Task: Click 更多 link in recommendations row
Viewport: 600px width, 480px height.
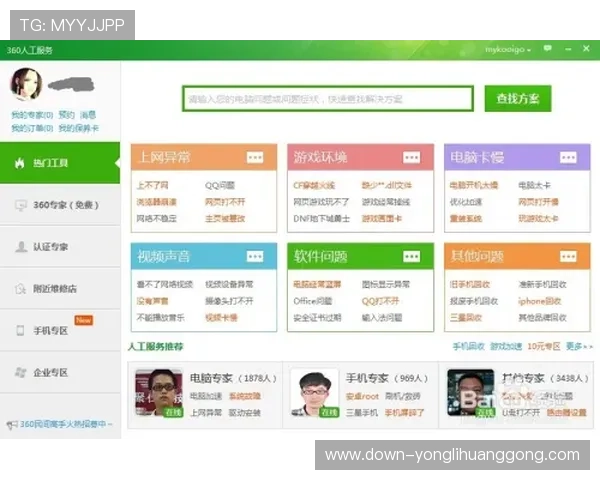Action: (579, 346)
